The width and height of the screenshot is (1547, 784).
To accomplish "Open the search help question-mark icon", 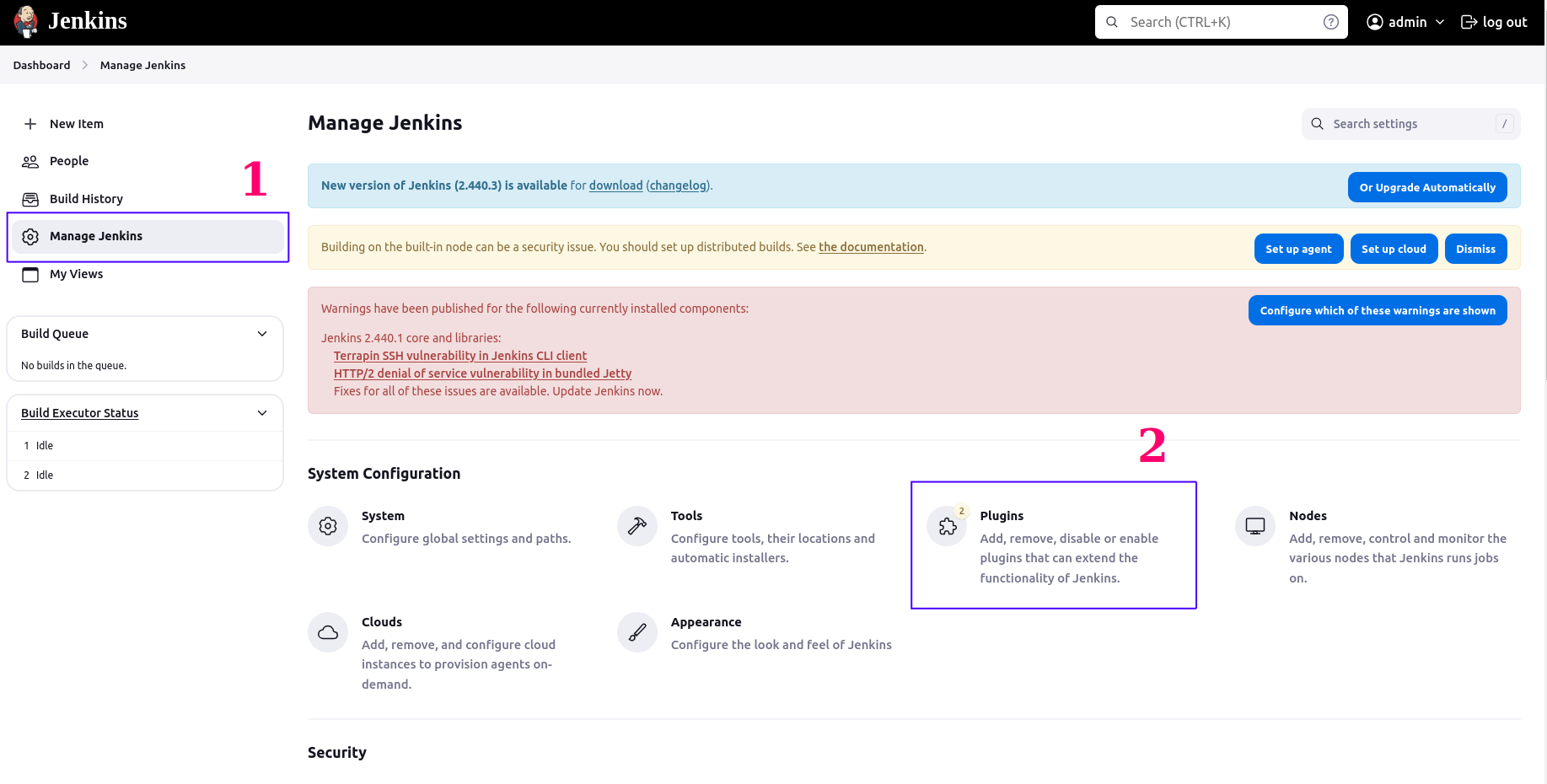I will pyautogui.click(x=1331, y=22).
